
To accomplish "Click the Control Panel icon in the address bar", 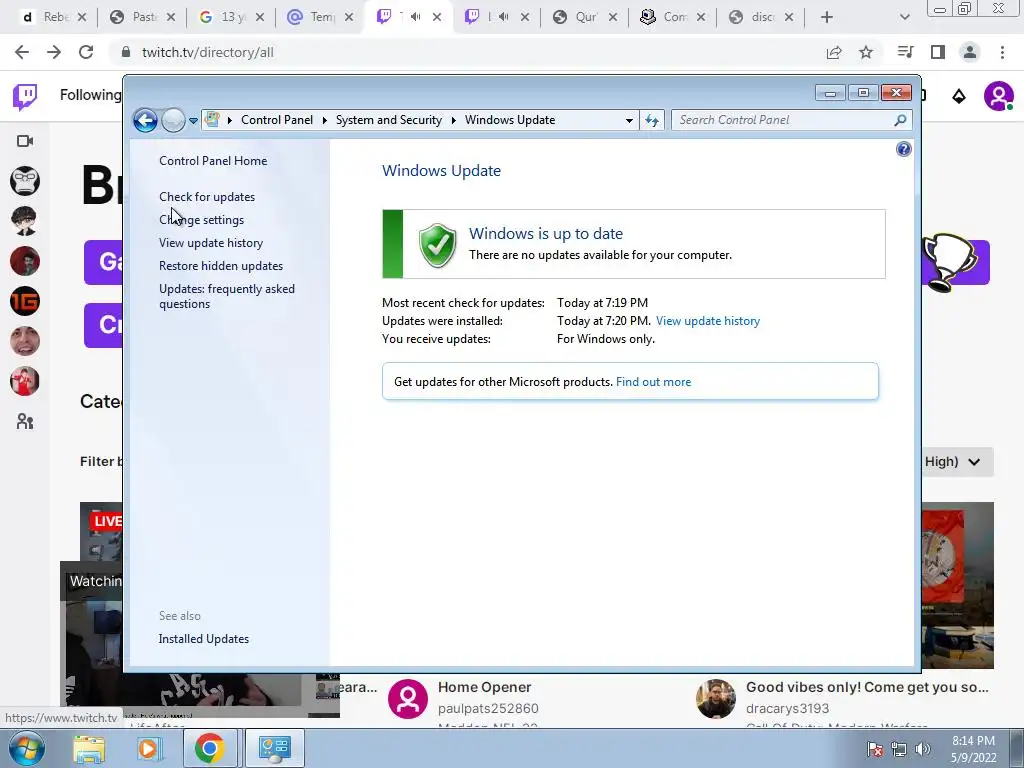I will point(212,120).
